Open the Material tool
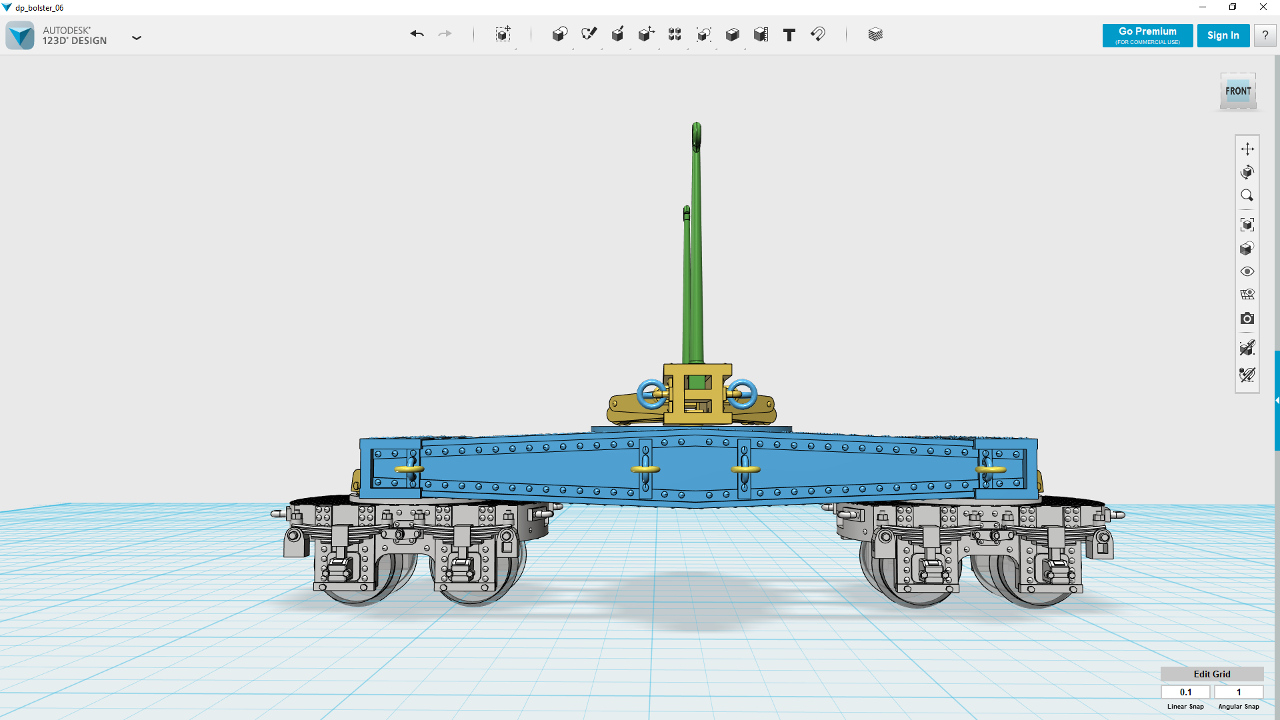Image resolution: width=1280 pixels, height=720 pixels. point(876,34)
